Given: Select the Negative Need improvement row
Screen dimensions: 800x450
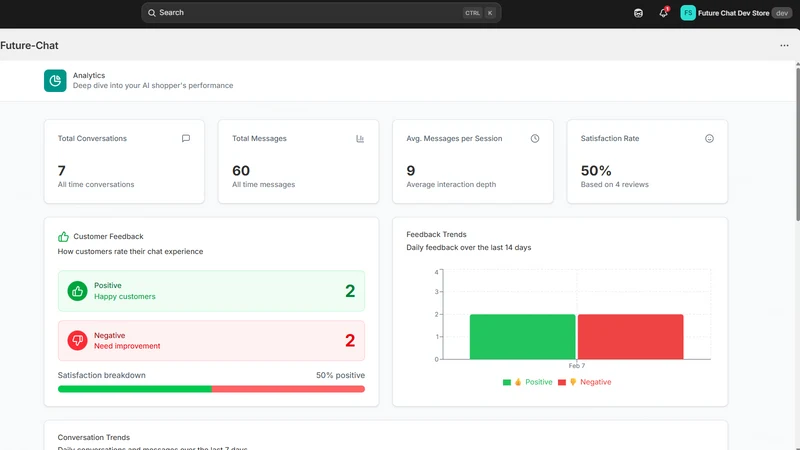Looking at the screenshot, I should point(211,340).
